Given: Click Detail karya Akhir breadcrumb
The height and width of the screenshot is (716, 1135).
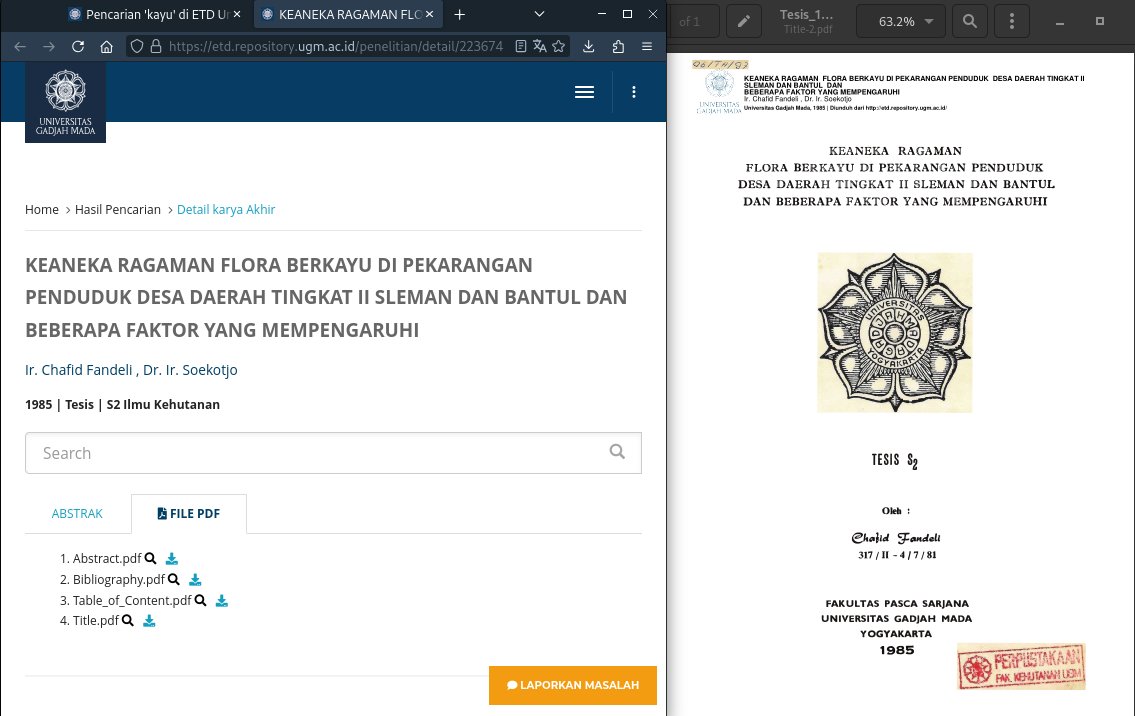Looking at the screenshot, I should (226, 209).
